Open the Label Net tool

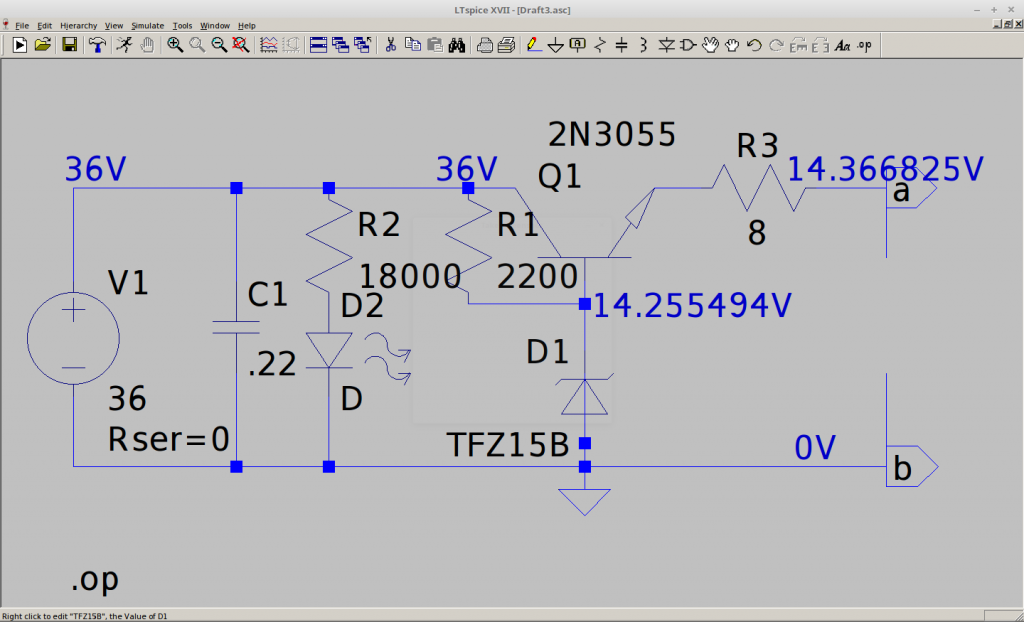[x=577, y=45]
